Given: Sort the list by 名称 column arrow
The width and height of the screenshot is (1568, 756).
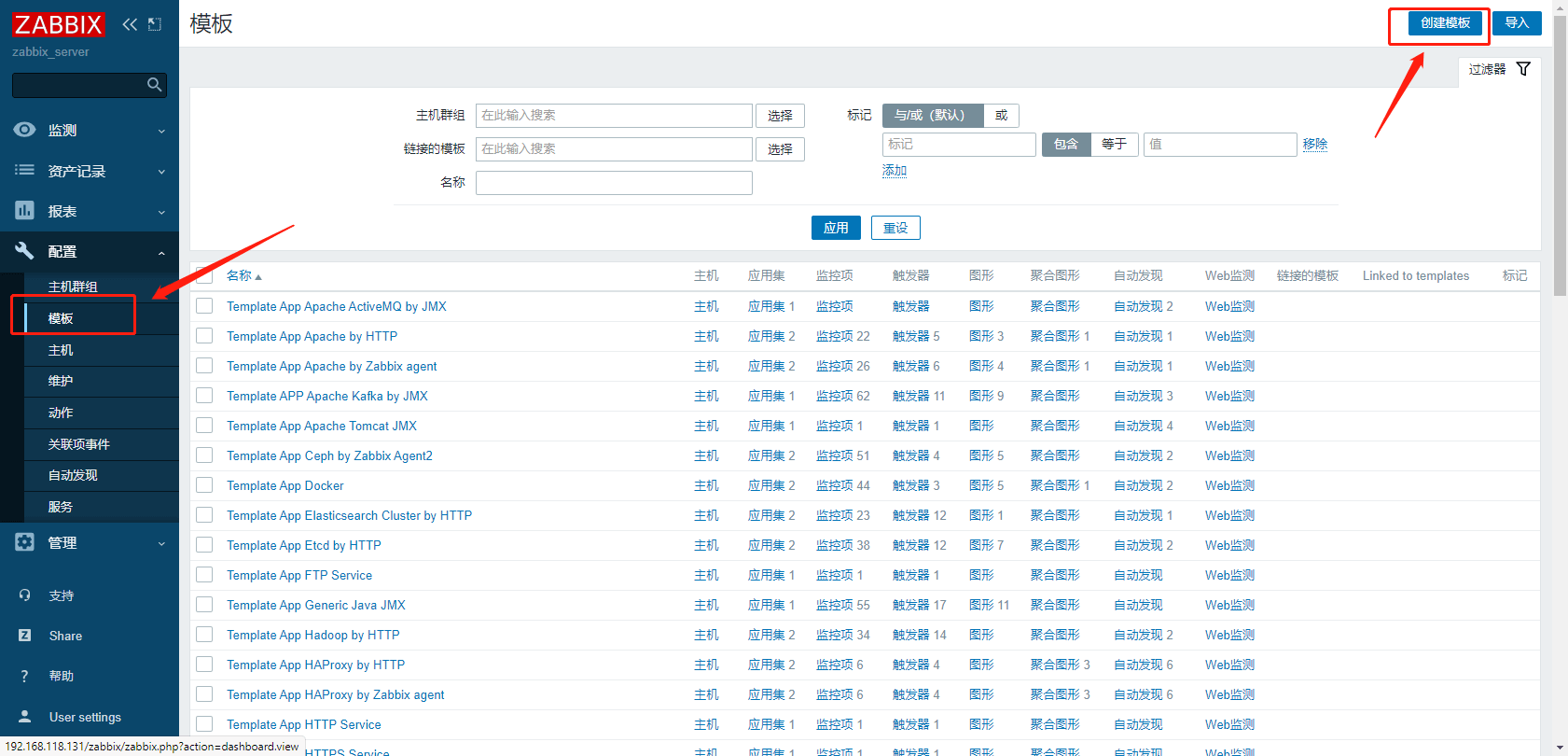Looking at the screenshot, I should [x=258, y=276].
